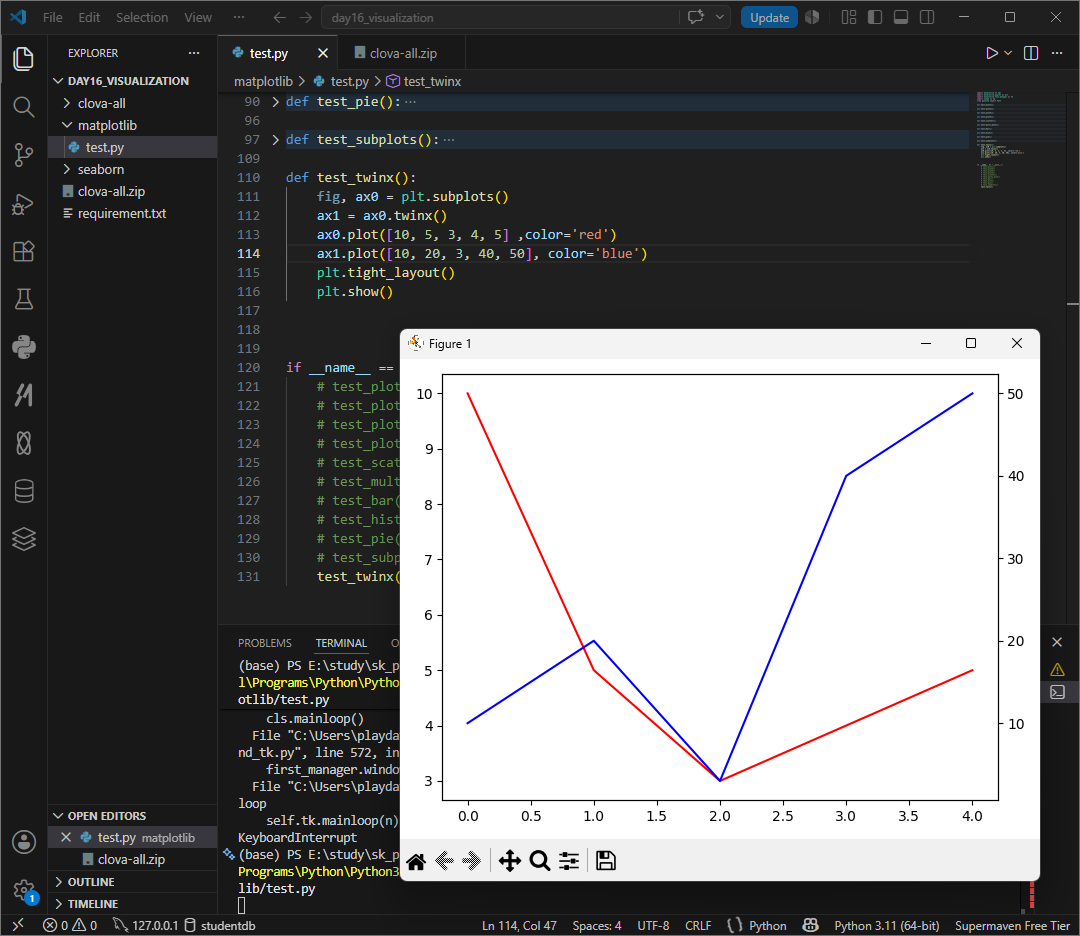The height and width of the screenshot is (936, 1080).
Task: Select the matplotlib Pan tool
Action: (510, 861)
